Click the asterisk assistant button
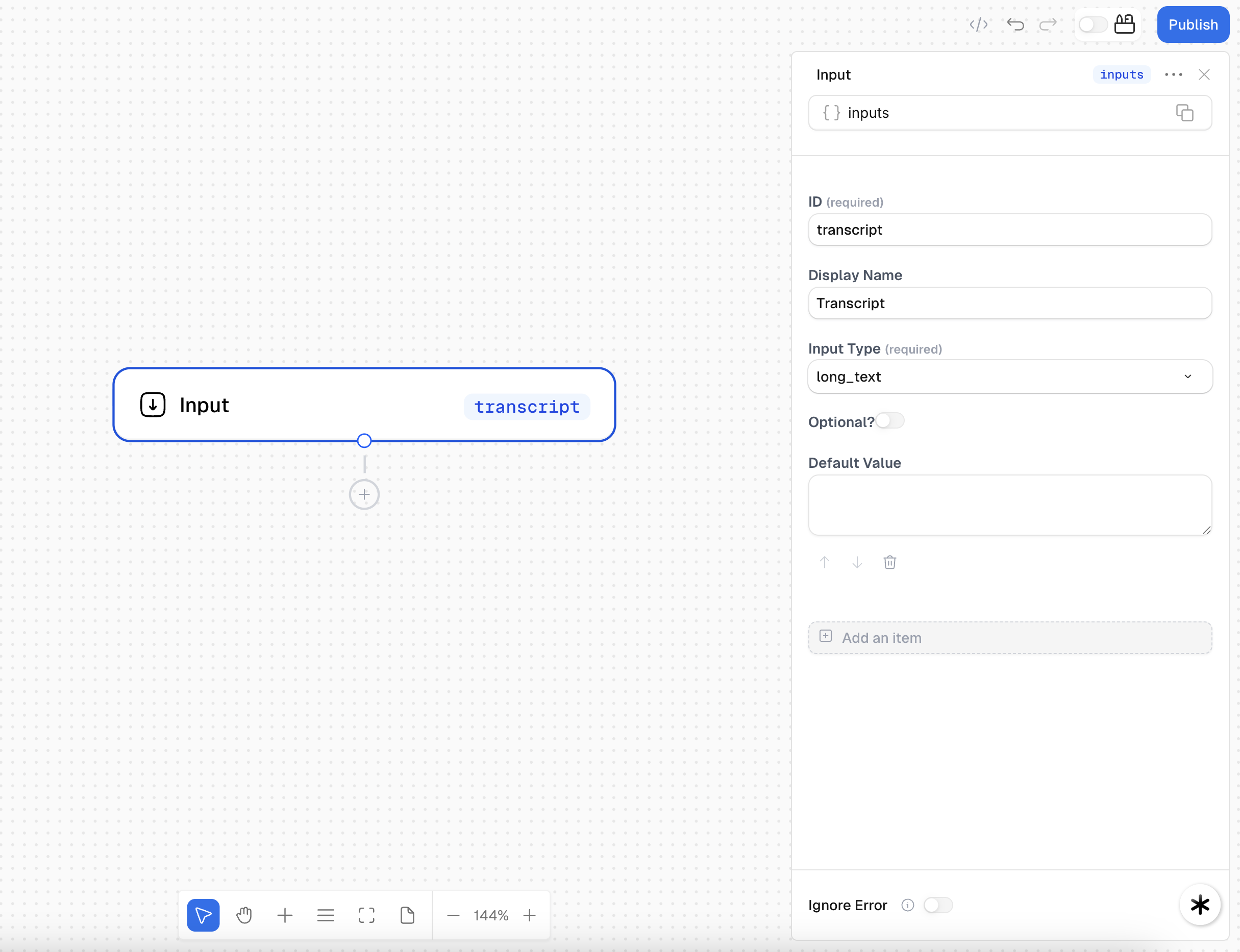Image resolution: width=1240 pixels, height=952 pixels. (1200, 905)
